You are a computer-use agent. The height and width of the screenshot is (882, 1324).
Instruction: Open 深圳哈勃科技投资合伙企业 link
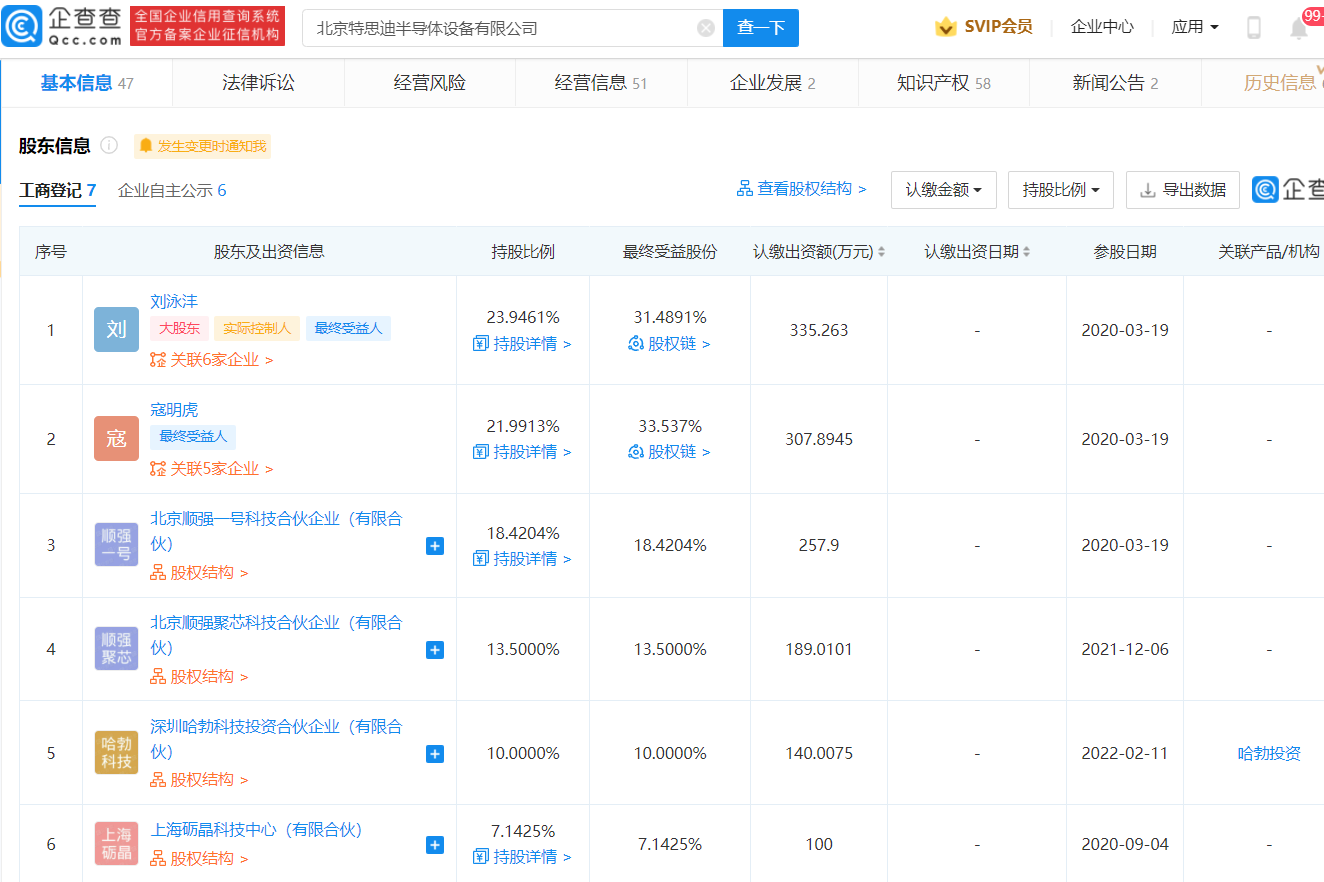click(276, 739)
